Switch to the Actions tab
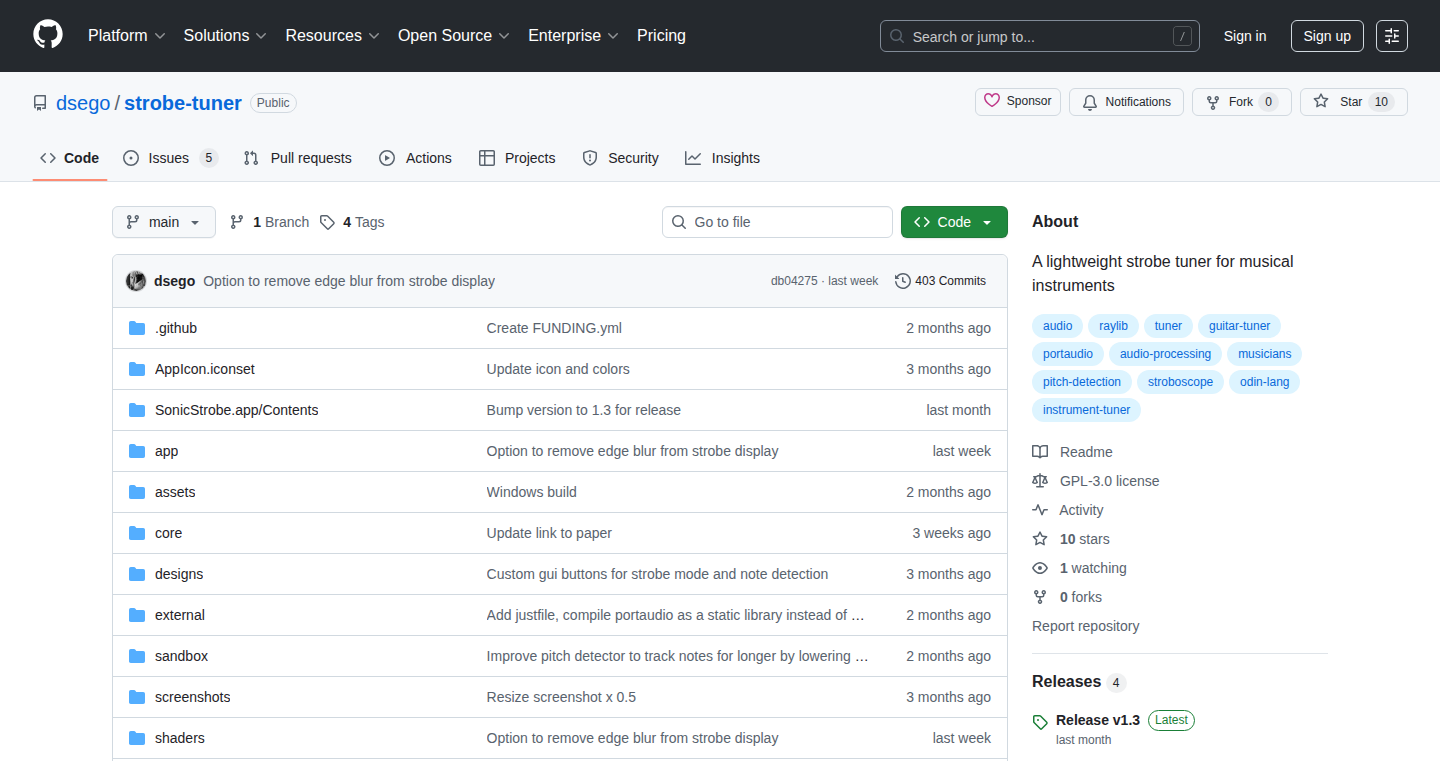Screen dimensions: 1440x761 [x=415, y=158]
